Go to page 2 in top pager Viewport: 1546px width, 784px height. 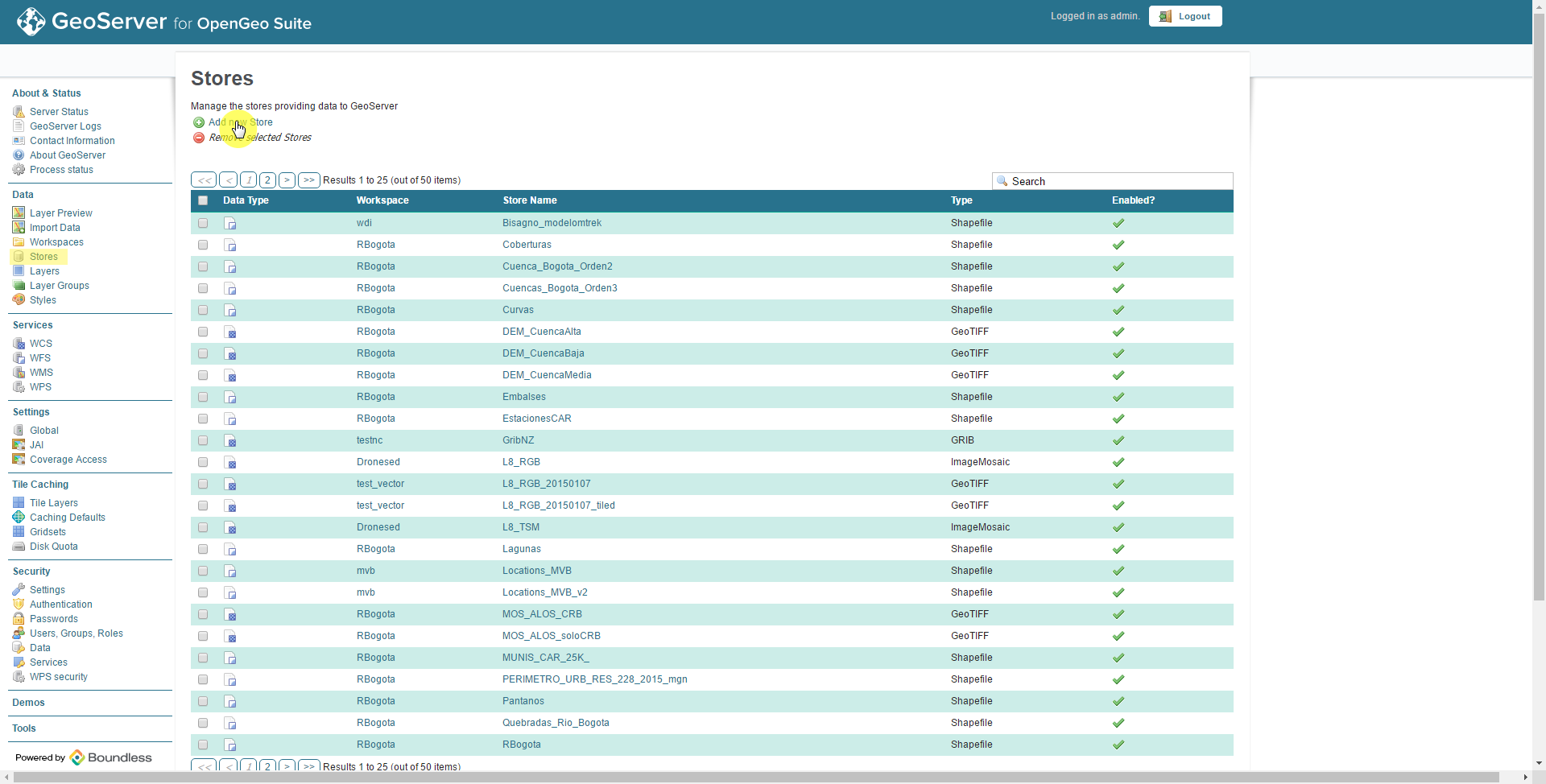point(267,180)
